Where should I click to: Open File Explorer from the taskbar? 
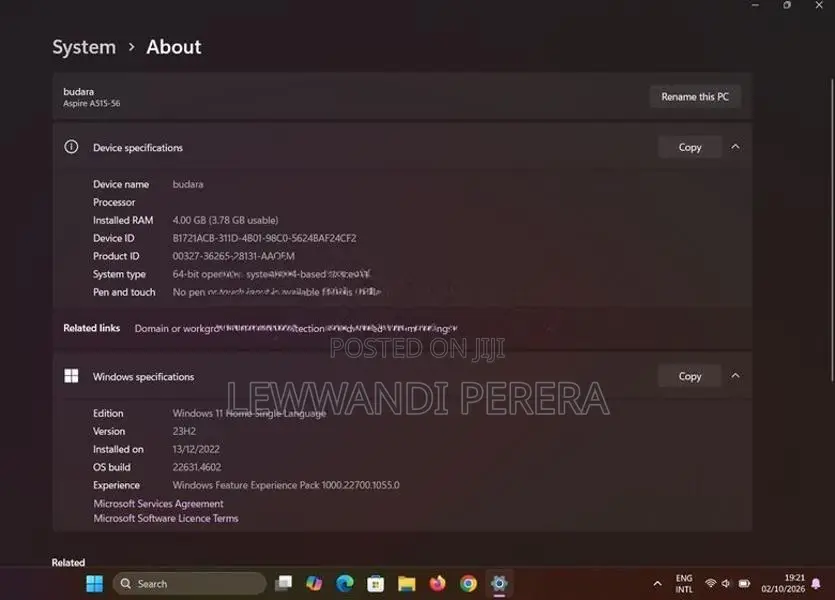(406, 584)
